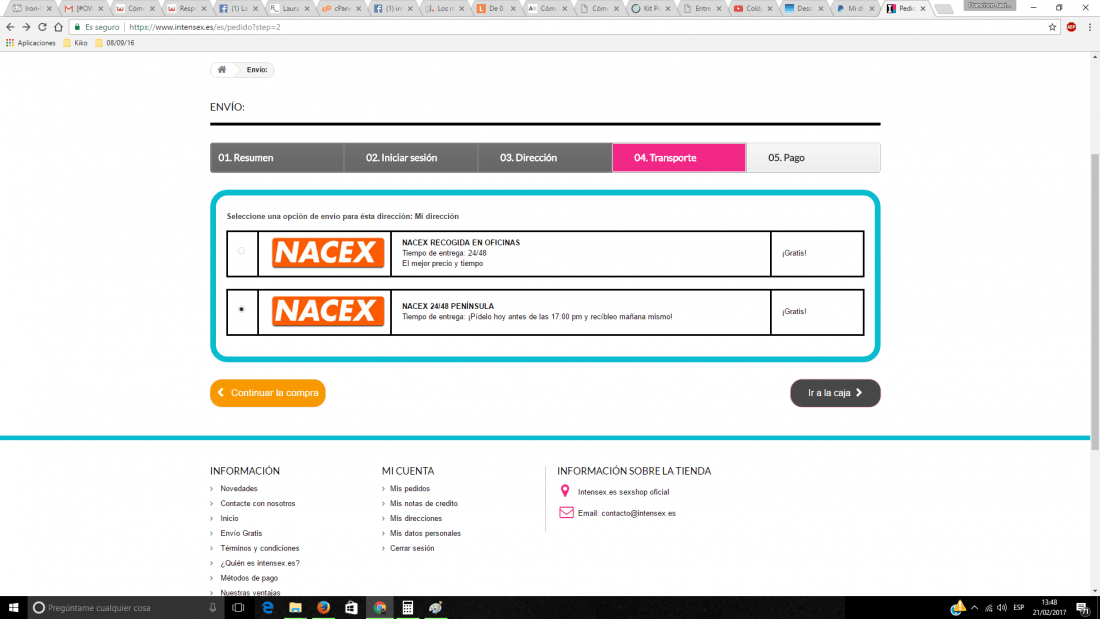
Task: Open File Explorer from the taskbar
Action: 295,608
